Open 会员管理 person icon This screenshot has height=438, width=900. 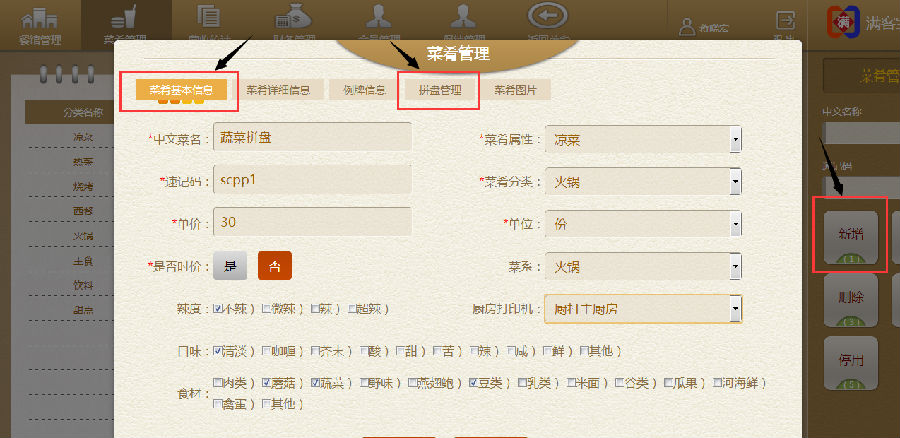click(378, 15)
